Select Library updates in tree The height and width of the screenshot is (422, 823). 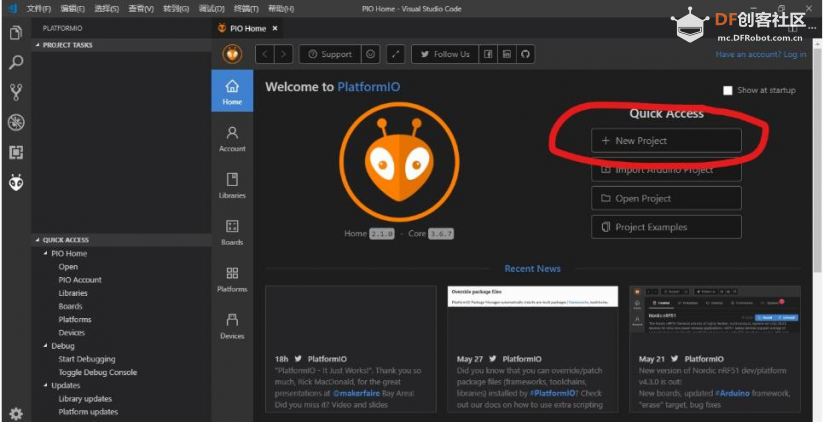click(x=85, y=398)
